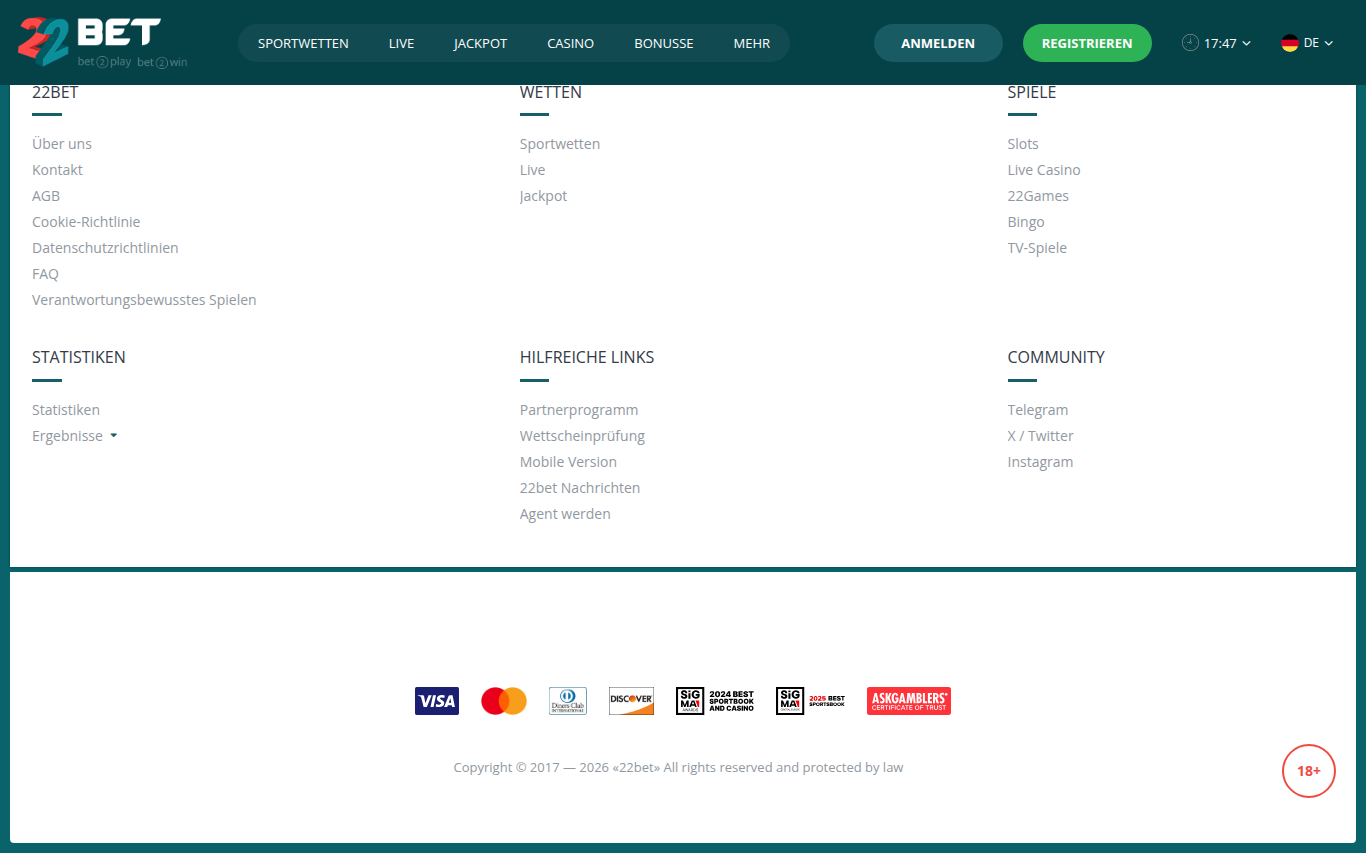
Task: Click the WETTEN section heading
Action: (551, 93)
